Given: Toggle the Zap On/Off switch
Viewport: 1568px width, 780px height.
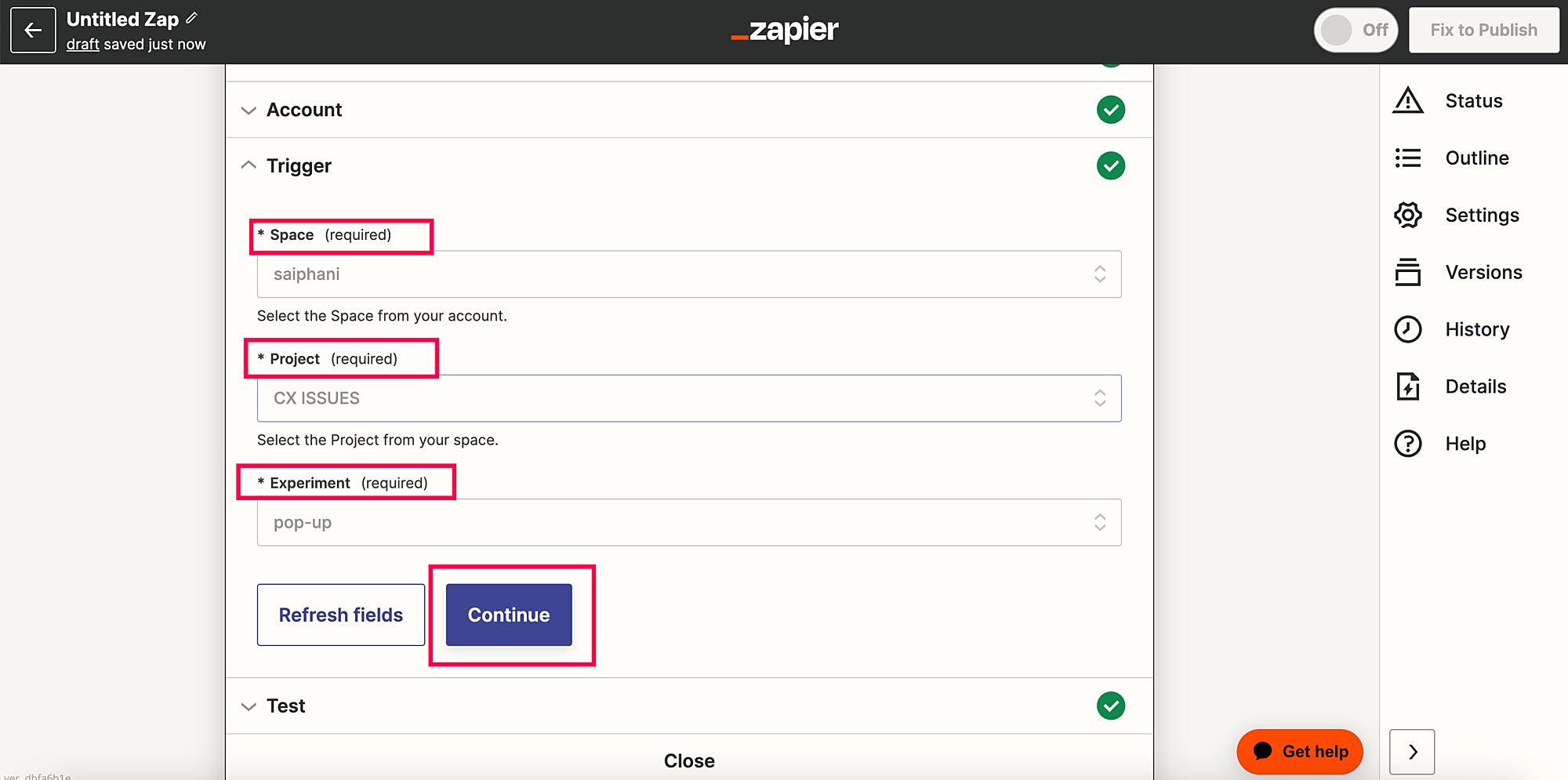Looking at the screenshot, I should pyautogui.click(x=1356, y=31).
